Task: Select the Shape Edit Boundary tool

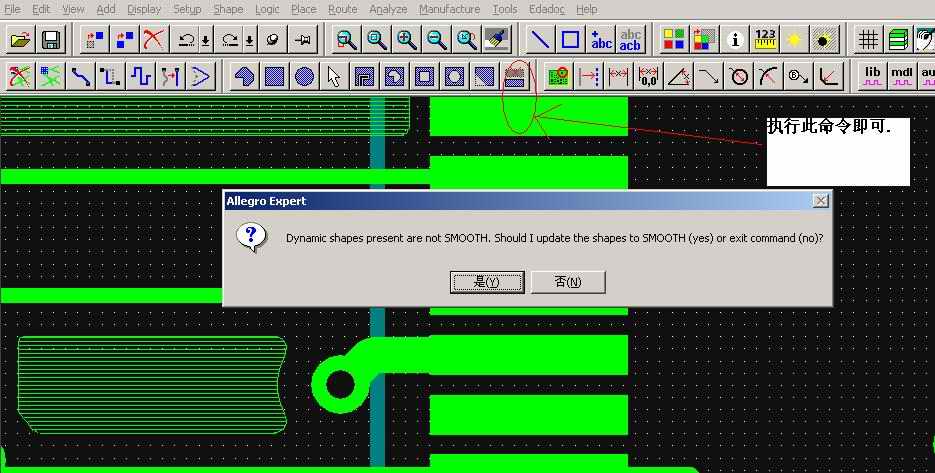Action: (x=484, y=76)
